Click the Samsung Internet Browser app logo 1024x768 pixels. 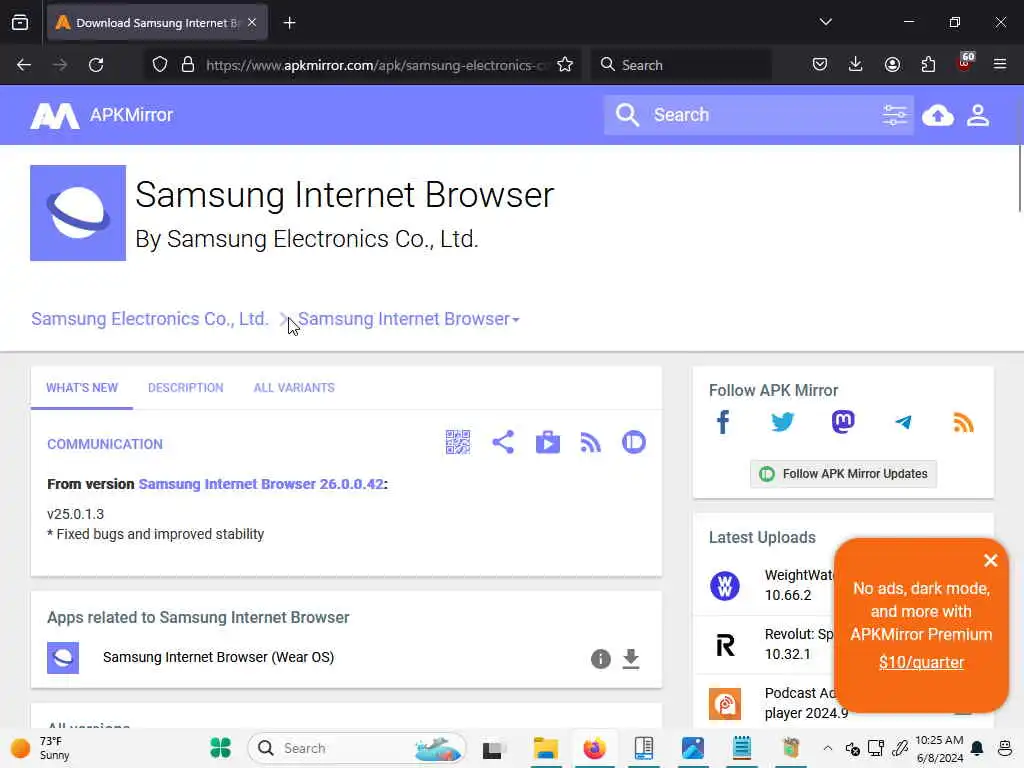[x=78, y=213]
